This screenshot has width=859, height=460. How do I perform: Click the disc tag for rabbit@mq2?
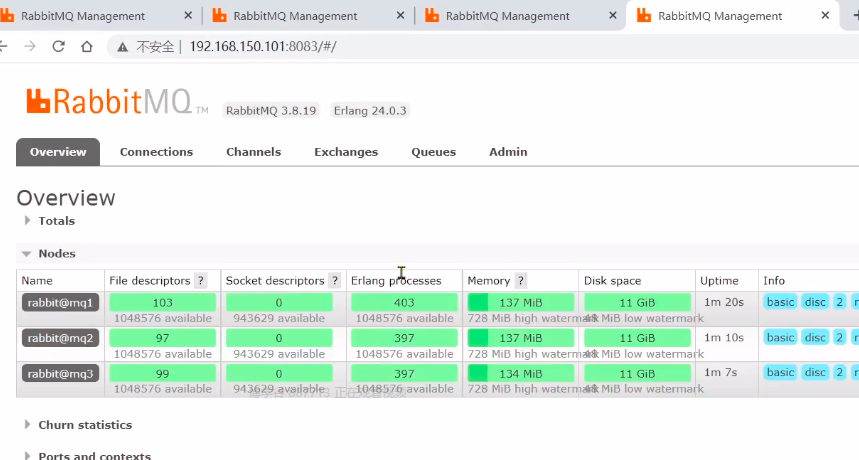(x=815, y=337)
